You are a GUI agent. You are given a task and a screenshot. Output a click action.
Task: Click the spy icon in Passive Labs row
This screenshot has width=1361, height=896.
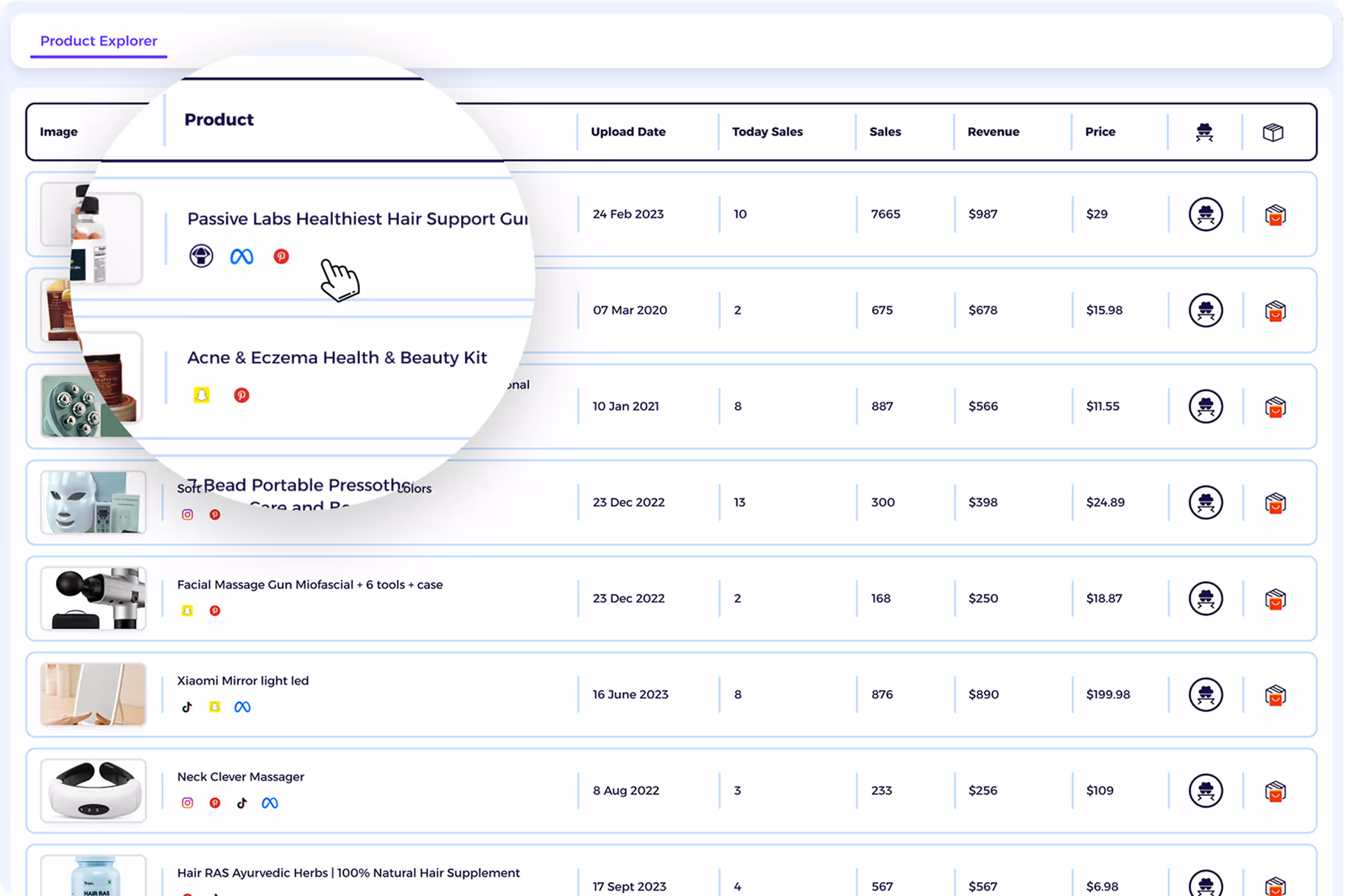[1206, 214]
